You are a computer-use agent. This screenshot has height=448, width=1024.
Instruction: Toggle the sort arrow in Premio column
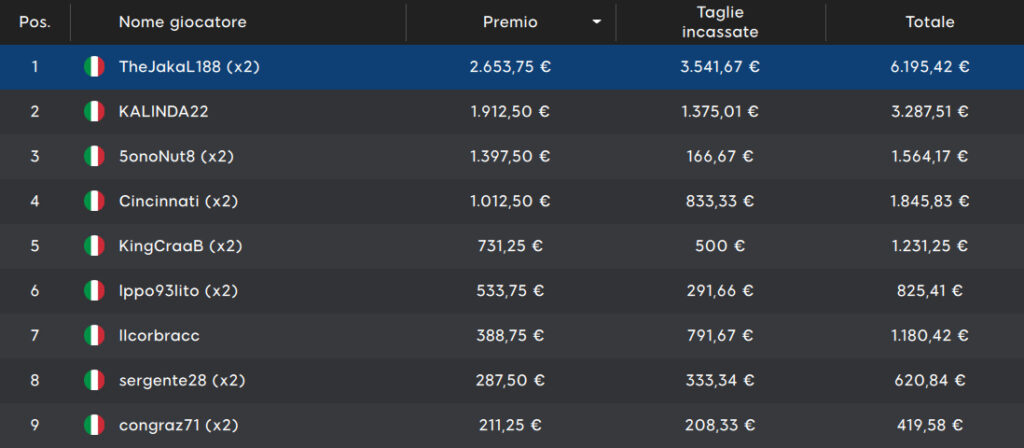click(x=596, y=22)
